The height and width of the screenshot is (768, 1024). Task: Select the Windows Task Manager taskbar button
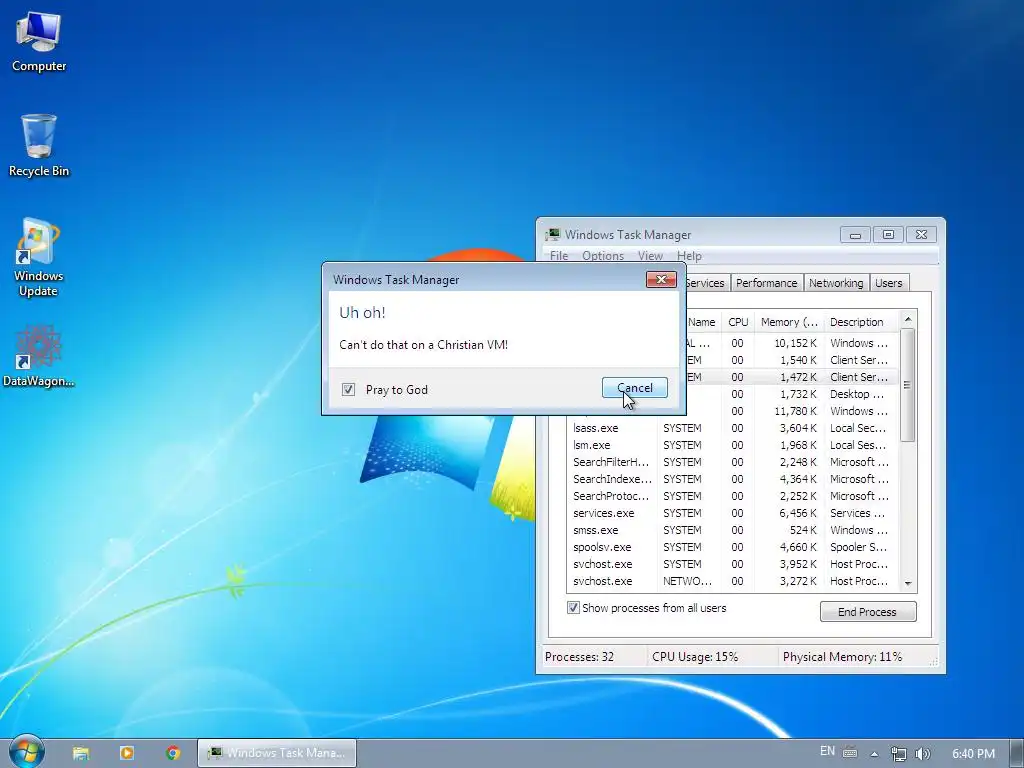click(277, 753)
